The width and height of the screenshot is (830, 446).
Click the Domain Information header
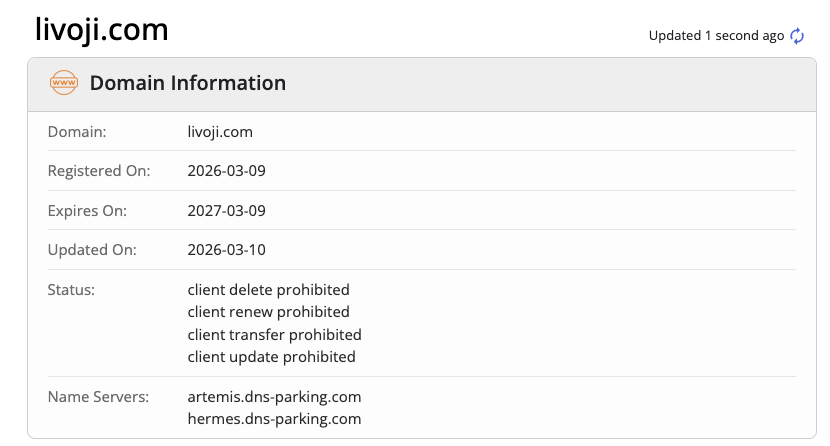click(188, 83)
